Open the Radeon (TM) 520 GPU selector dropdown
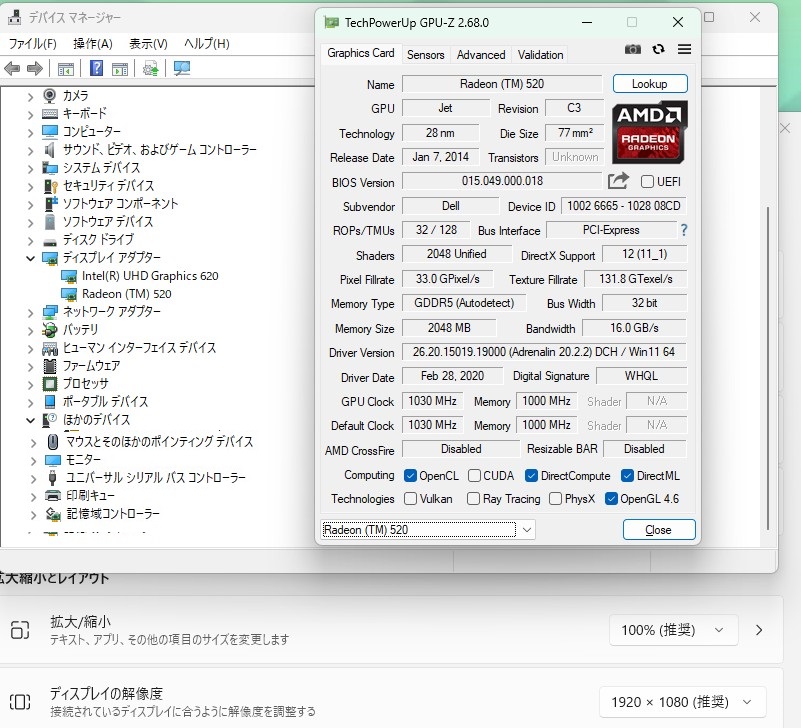 tap(428, 530)
